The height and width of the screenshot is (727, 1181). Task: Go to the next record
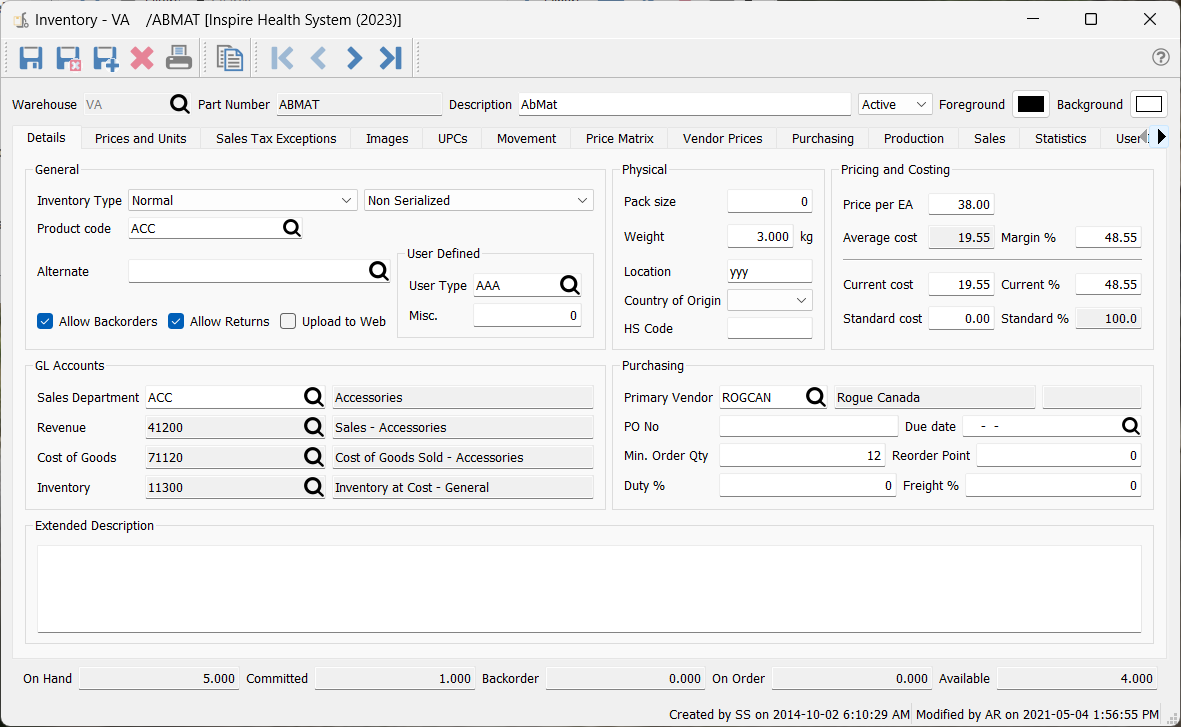pos(354,58)
